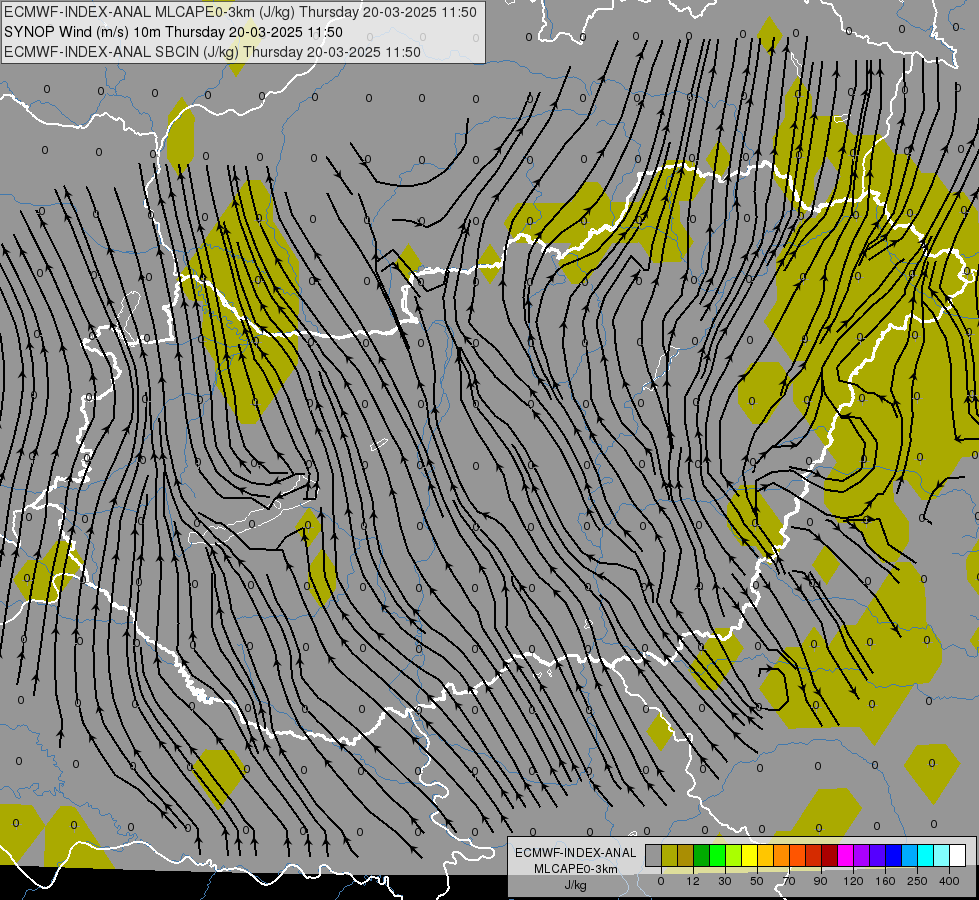Click the legend scale value 120
Viewport: 979px width, 900px height.
click(853, 881)
